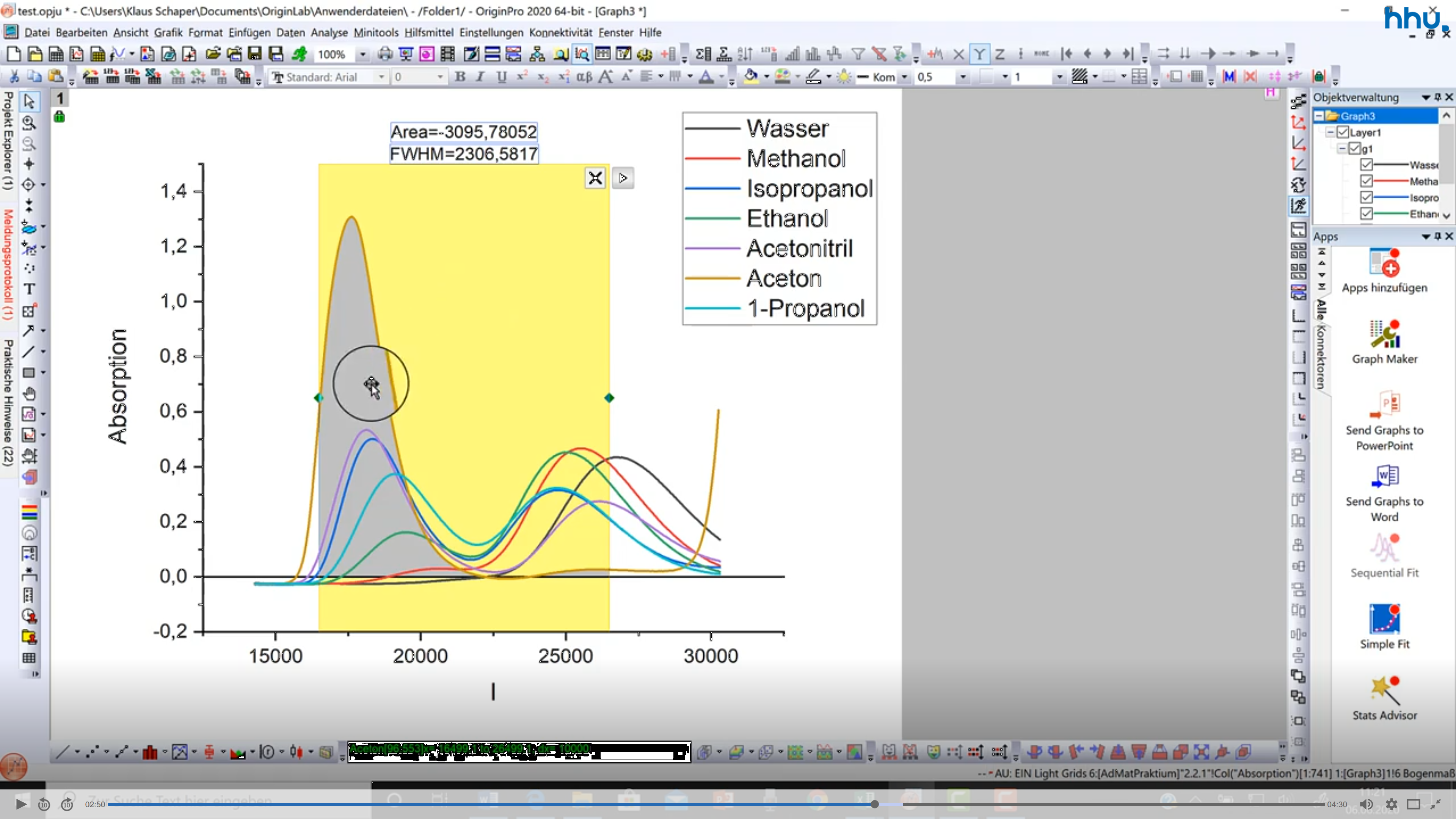Viewport: 1456px width, 819px height.
Task: Set column as Z designation
Action: click(1000, 54)
